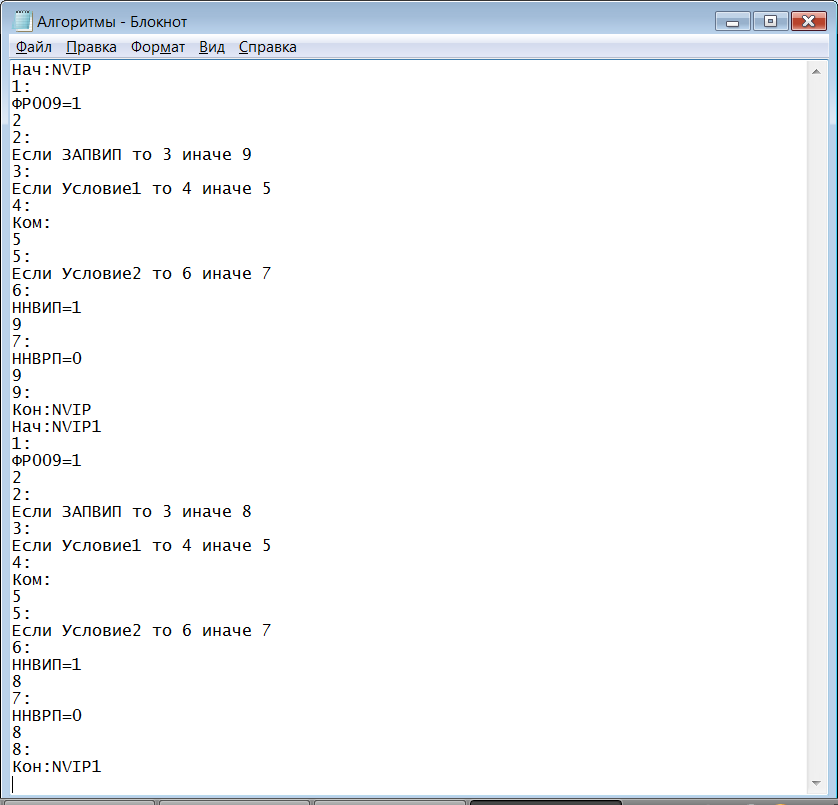Minimize the Блокнот window

coord(733,22)
